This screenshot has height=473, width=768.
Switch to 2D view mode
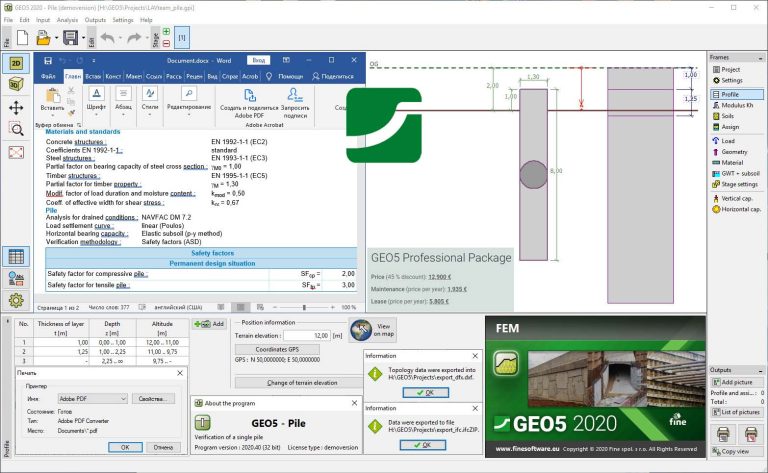tap(16, 64)
